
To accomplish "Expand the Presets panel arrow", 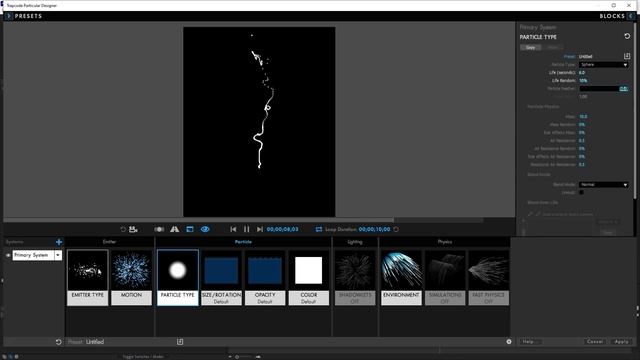I will tap(9, 16).
